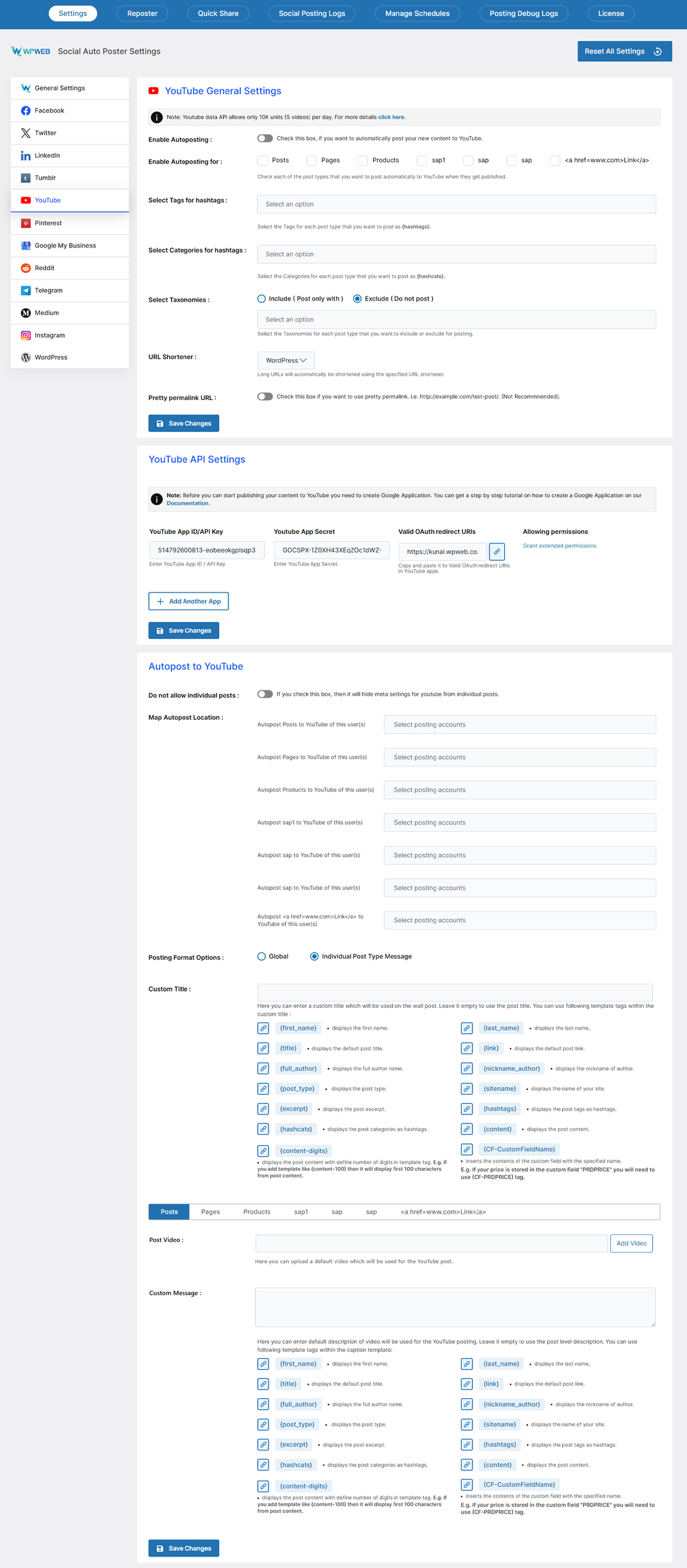Open Select Taxonomies option dropdown
This screenshot has height=1568, width=687.
[x=456, y=319]
